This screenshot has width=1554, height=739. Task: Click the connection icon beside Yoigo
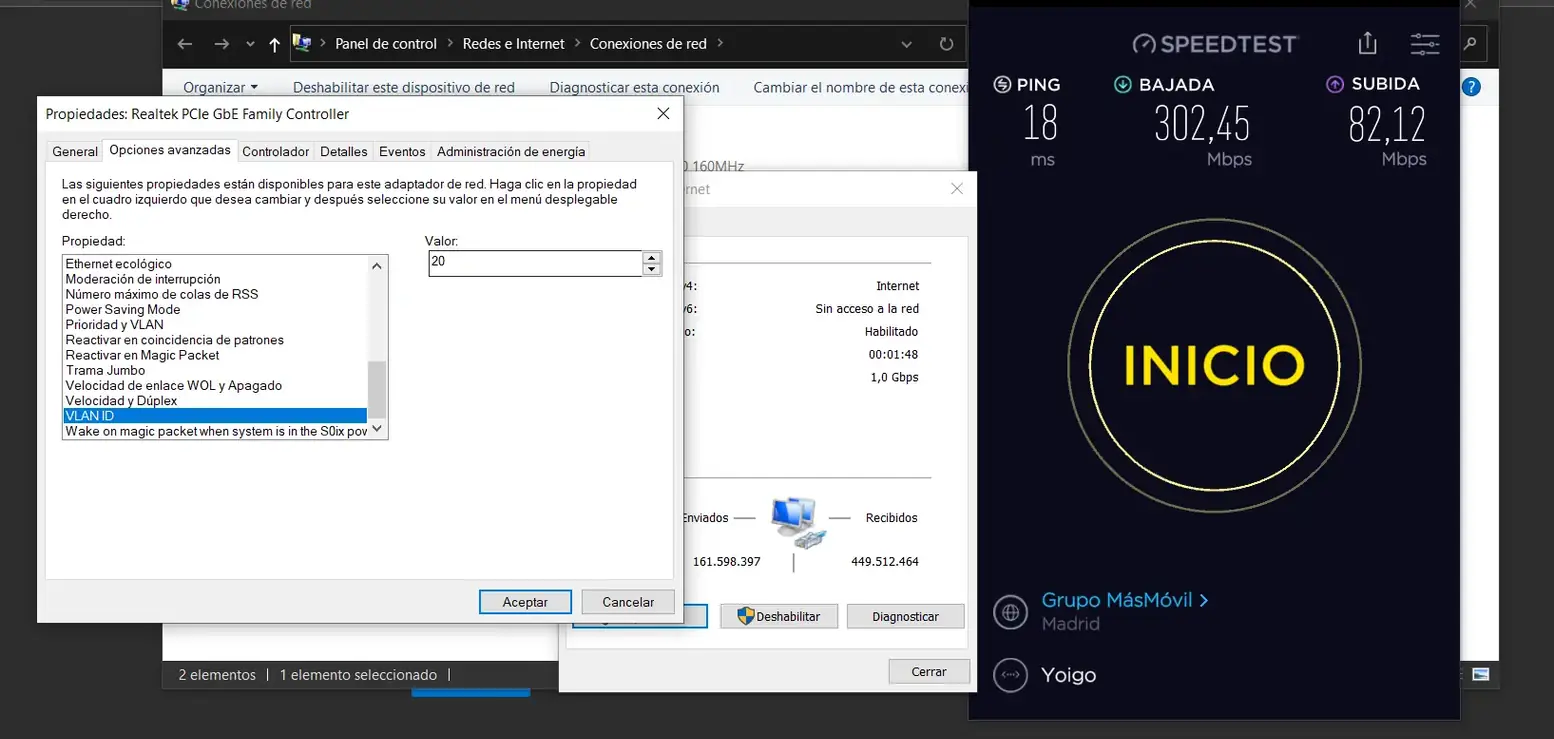(x=1011, y=675)
